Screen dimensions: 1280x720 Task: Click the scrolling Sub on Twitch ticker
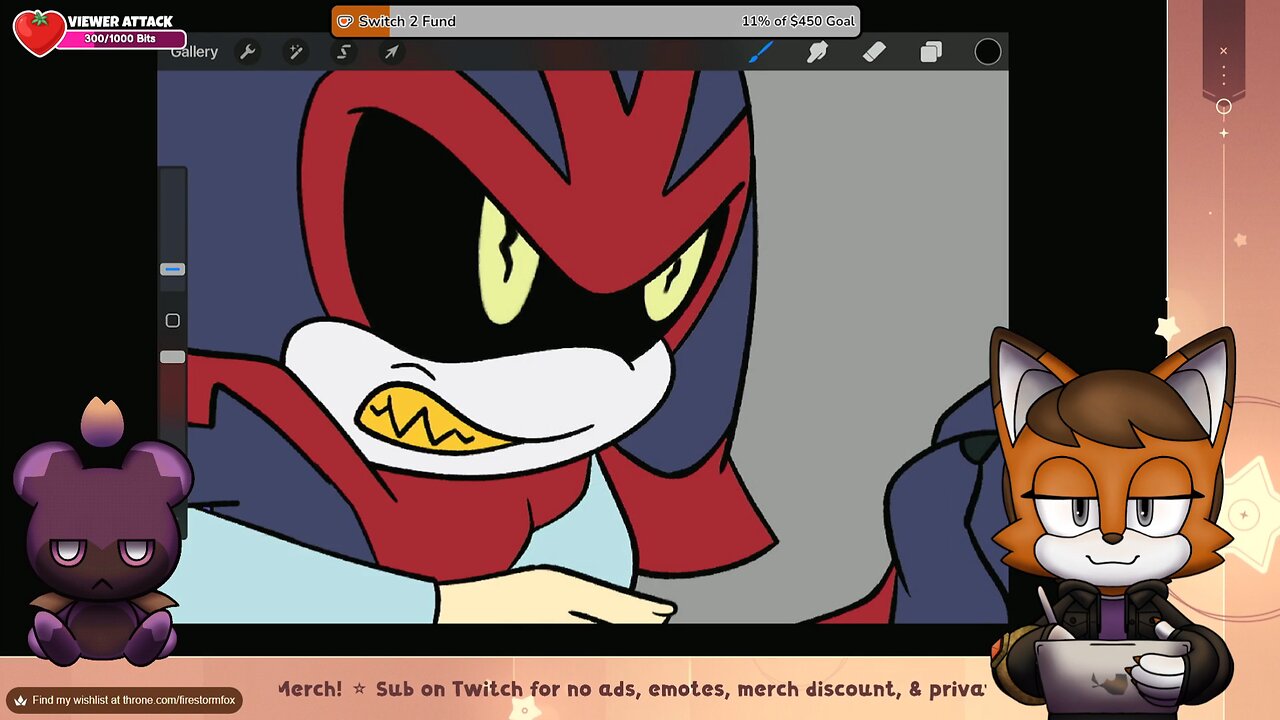click(x=630, y=689)
